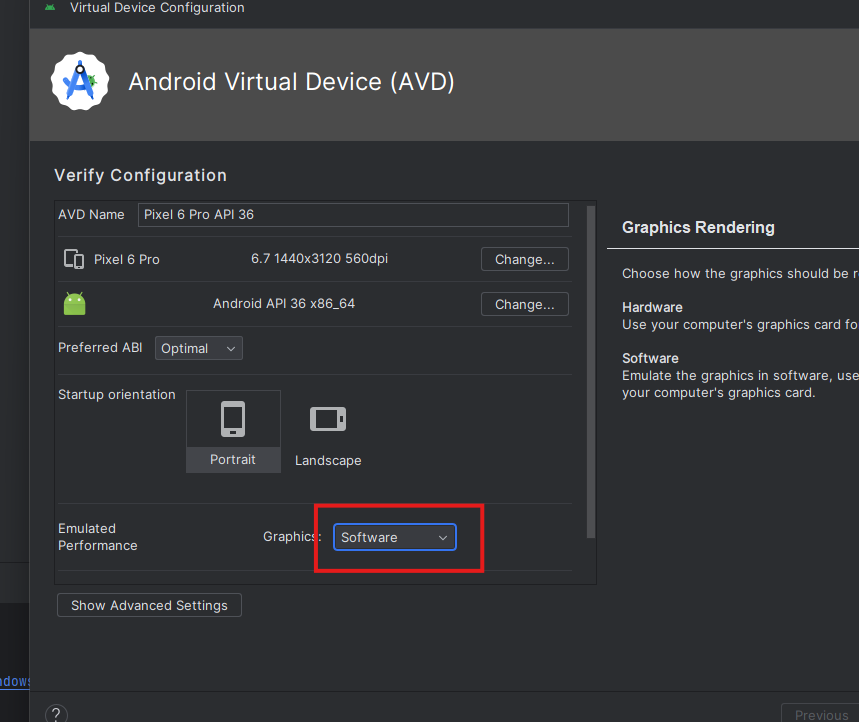Change the Pixel 6 Pro device

coord(525,259)
